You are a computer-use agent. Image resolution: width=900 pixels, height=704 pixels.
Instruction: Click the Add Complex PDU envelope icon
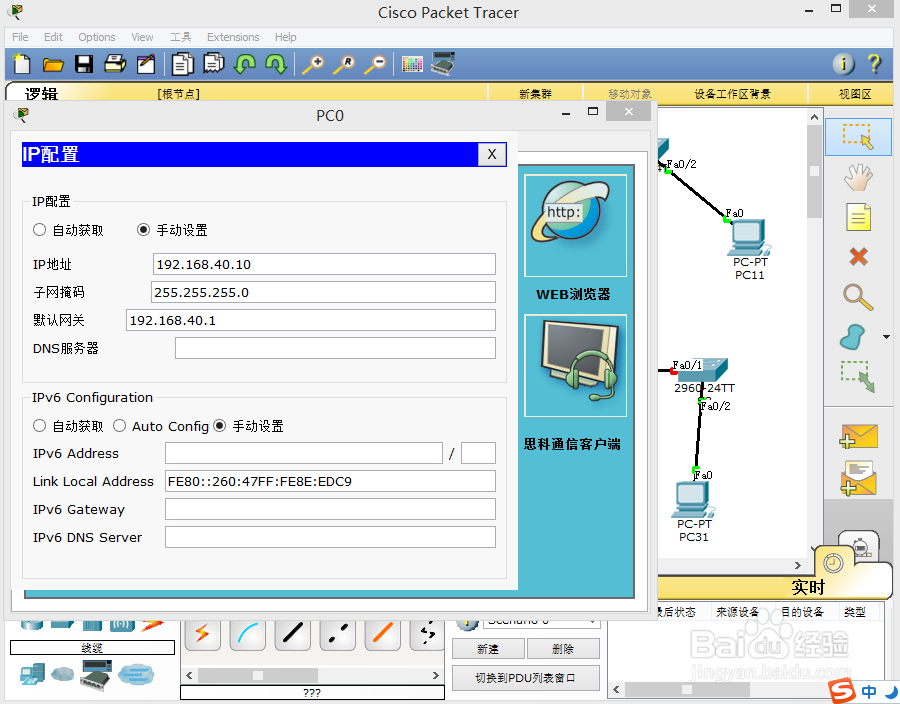[x=858, y=478]
